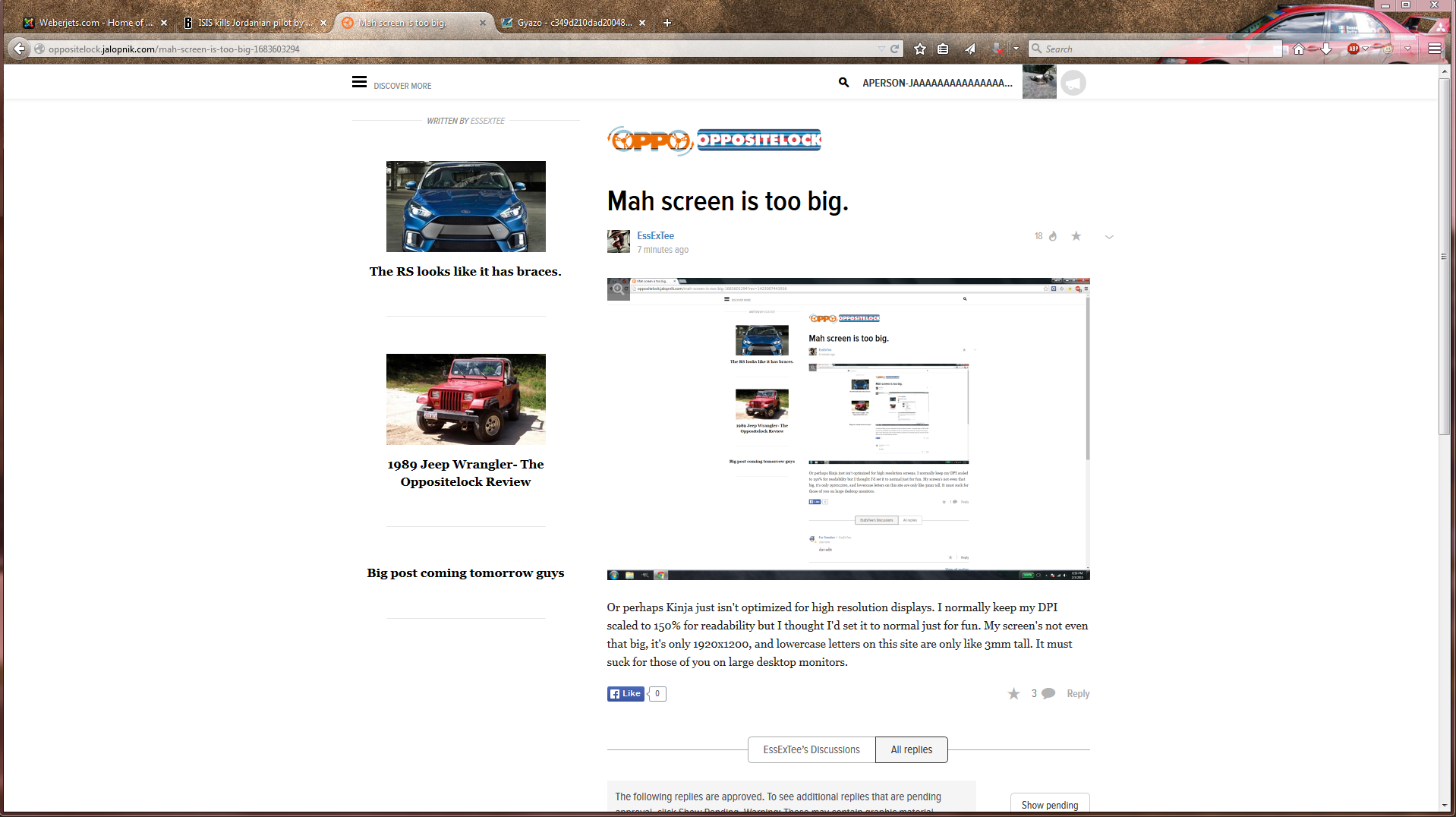Click the Adblock Plus ABP icon

coord(1354,49)
